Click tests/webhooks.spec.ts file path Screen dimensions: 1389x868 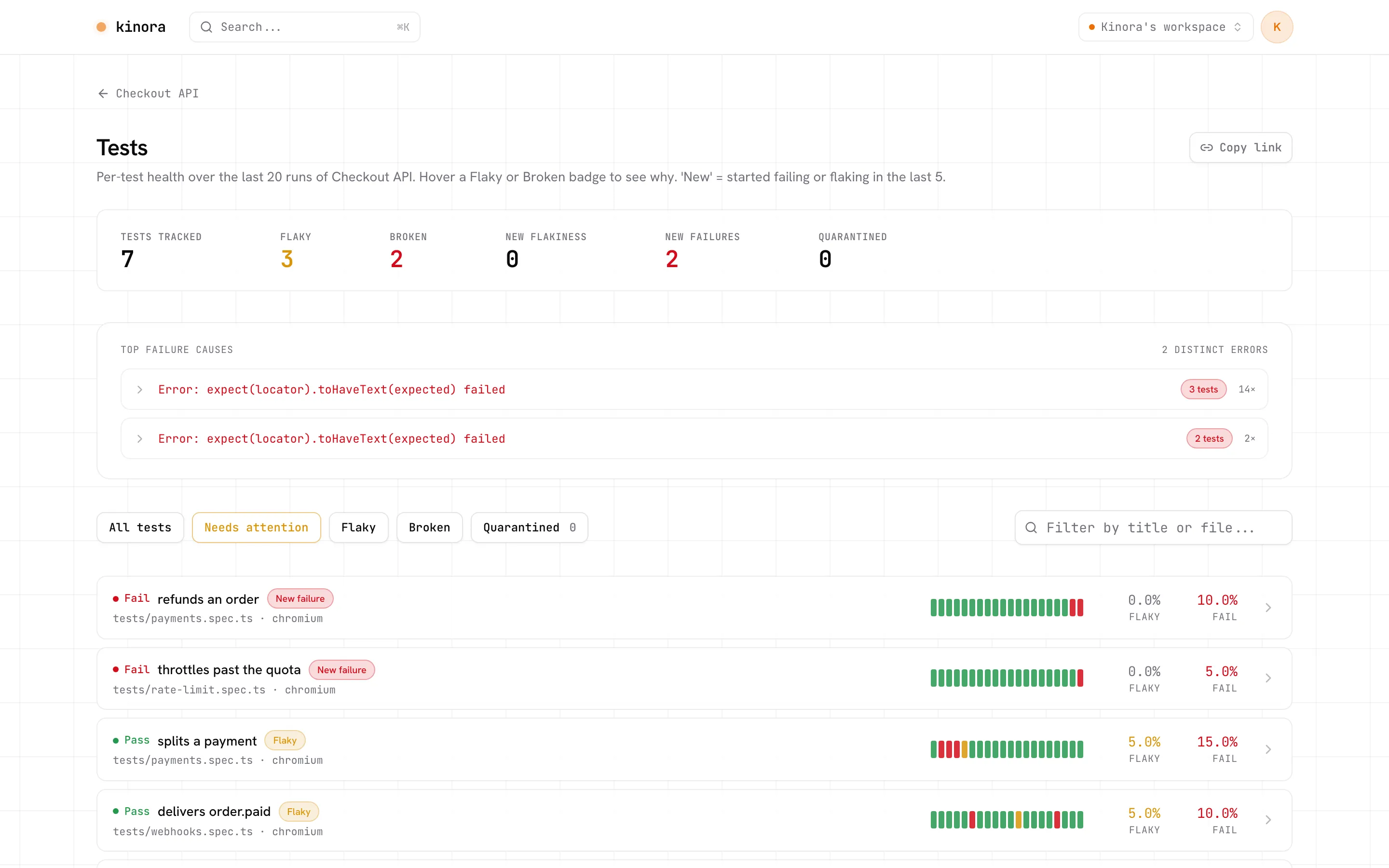182,831
